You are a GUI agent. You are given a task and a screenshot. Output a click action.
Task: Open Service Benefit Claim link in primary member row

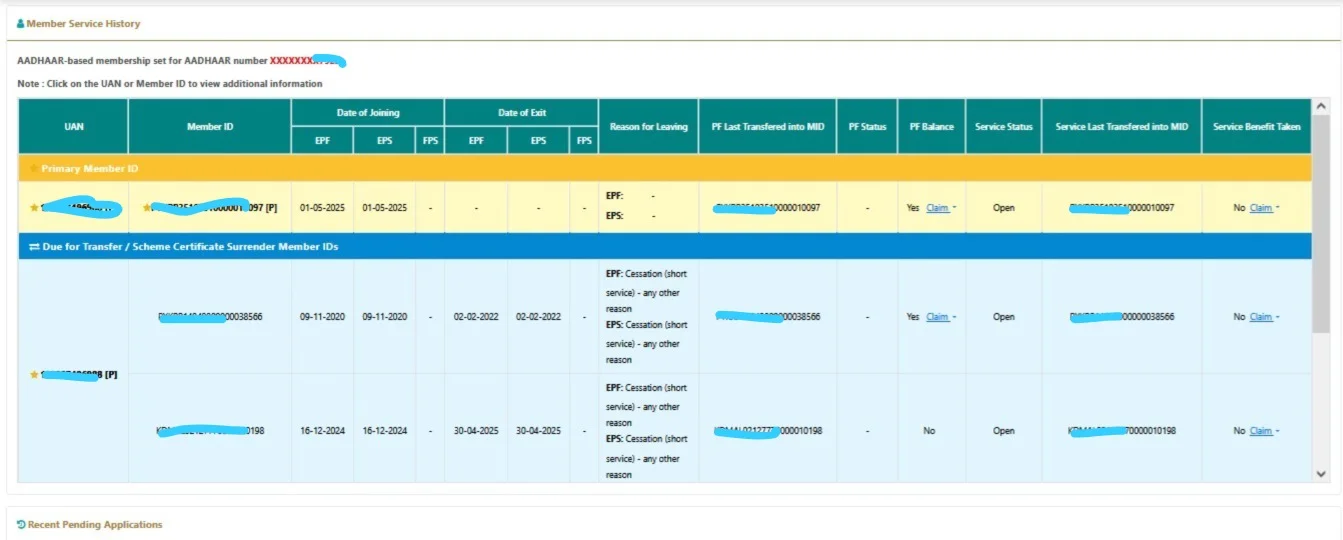click(x=1261, y=208)
